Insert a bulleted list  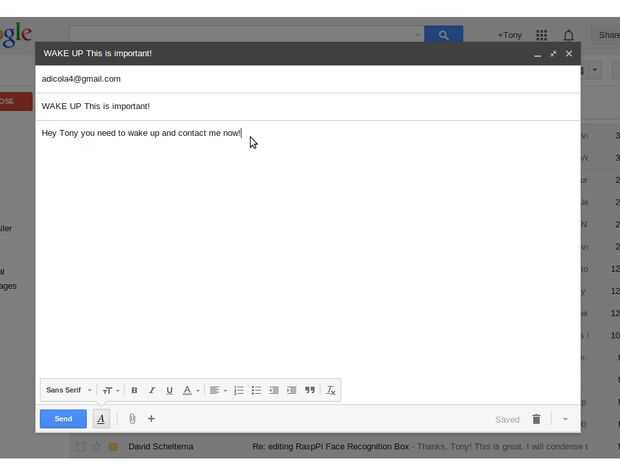coord(256,390)
